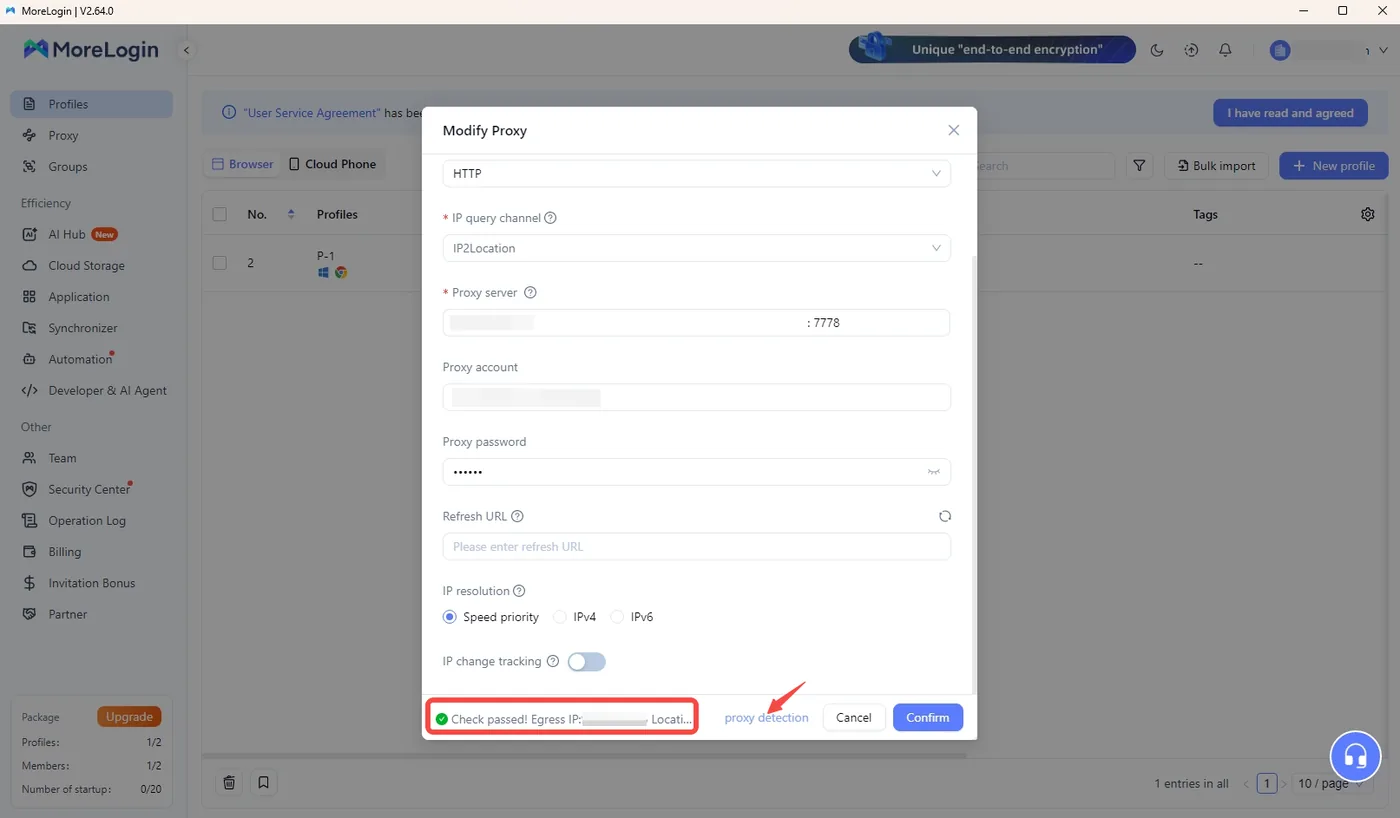
Task: Click the upload/update arrow icon in header
Action: tap(1191, 50)
